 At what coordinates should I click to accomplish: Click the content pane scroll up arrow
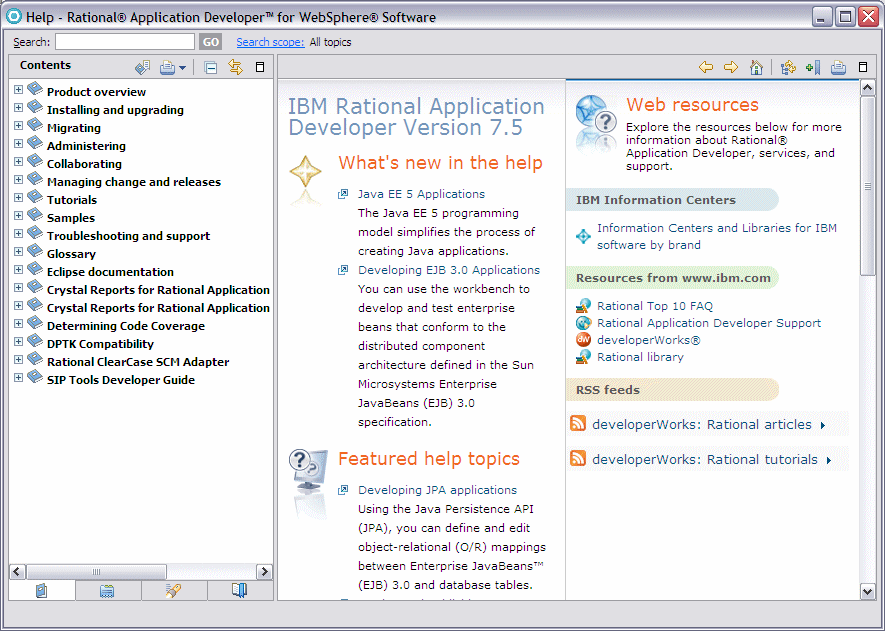868,87
